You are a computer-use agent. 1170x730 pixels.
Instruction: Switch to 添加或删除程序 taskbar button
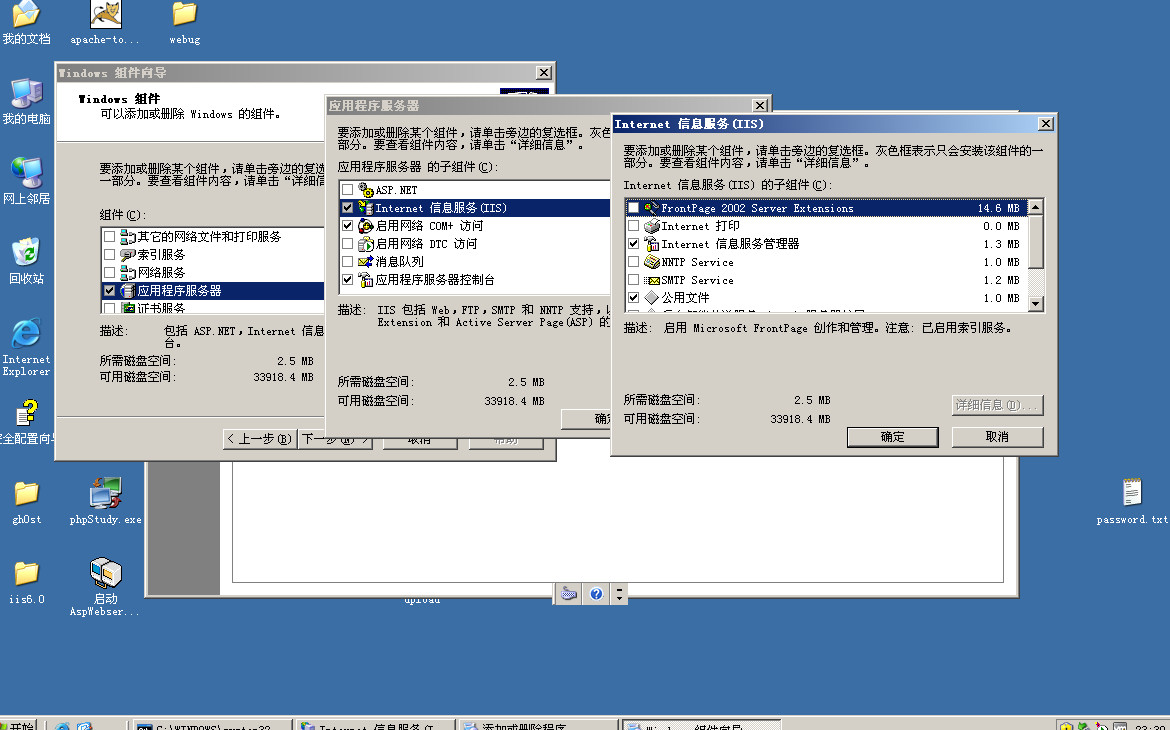point(537,726)
